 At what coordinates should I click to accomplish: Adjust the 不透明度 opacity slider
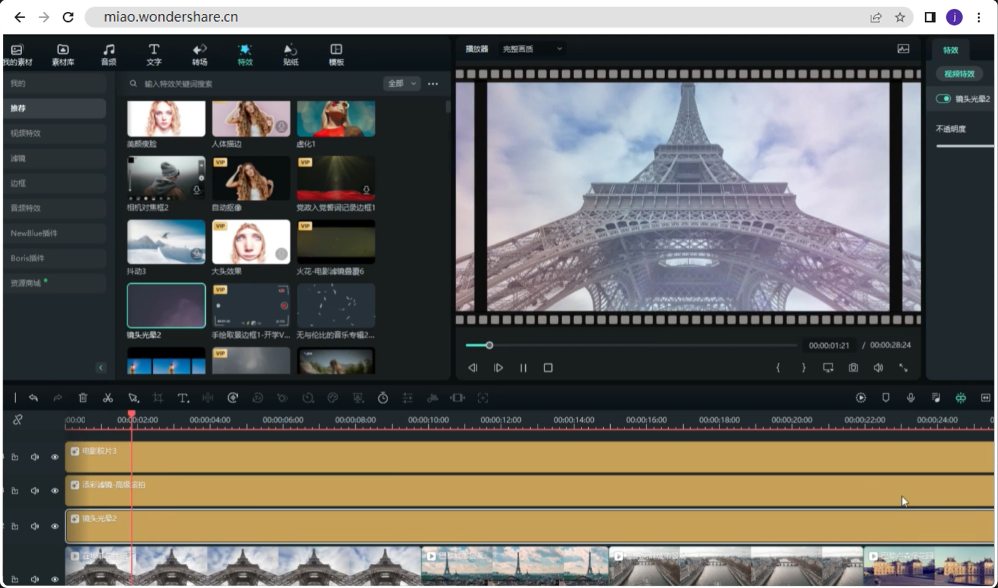(965, 146)
